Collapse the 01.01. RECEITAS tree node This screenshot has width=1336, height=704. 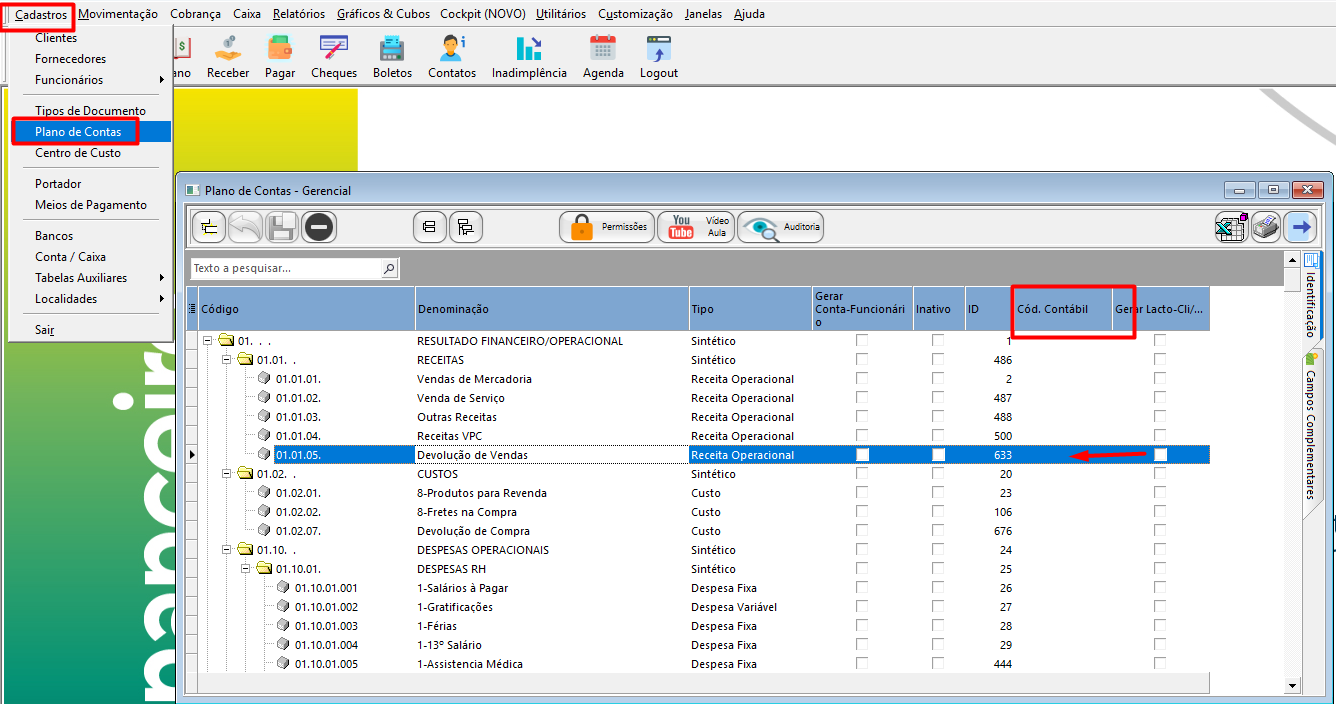226,360
